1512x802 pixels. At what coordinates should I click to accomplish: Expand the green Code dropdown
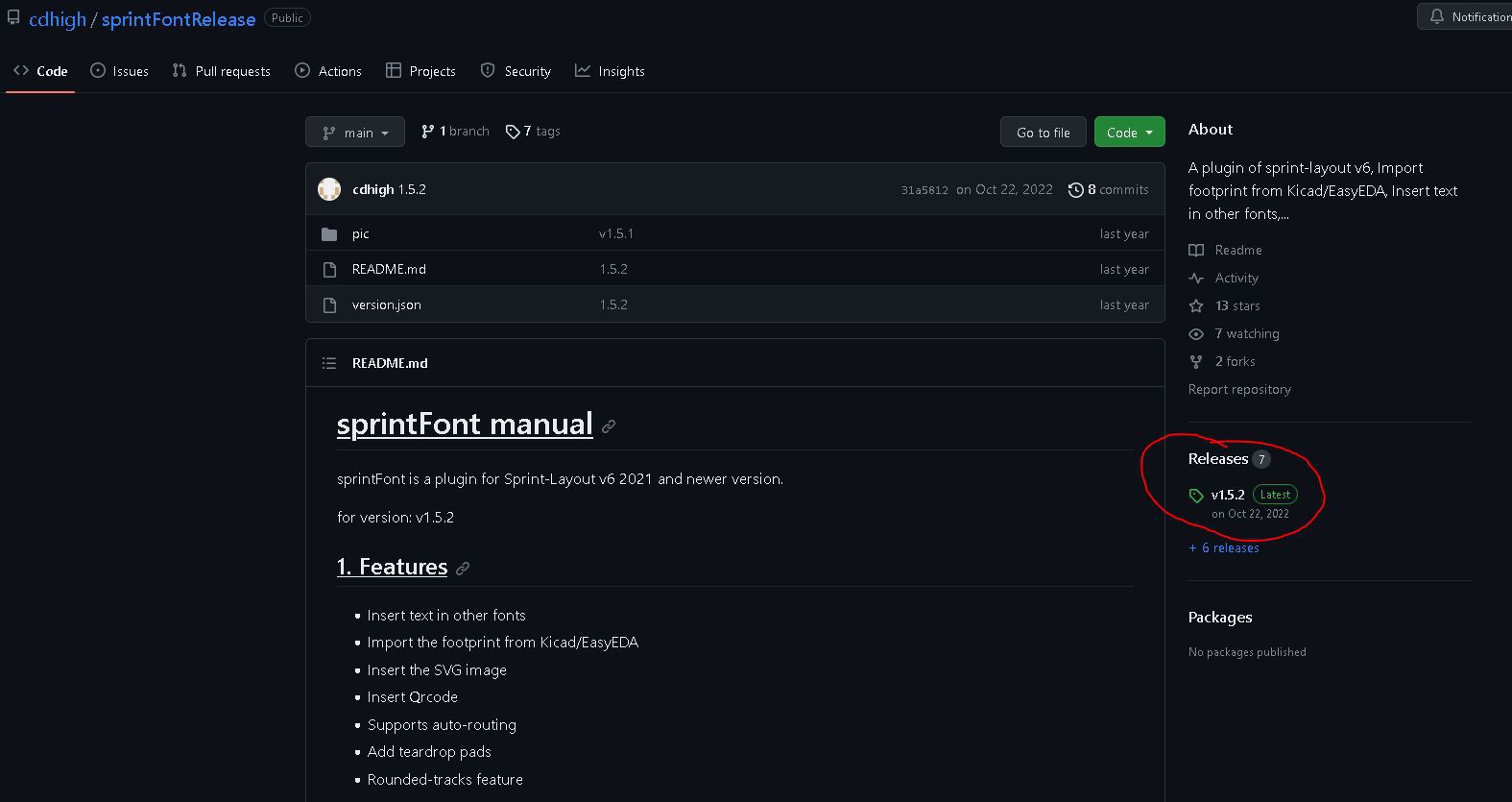point(1129,133)
